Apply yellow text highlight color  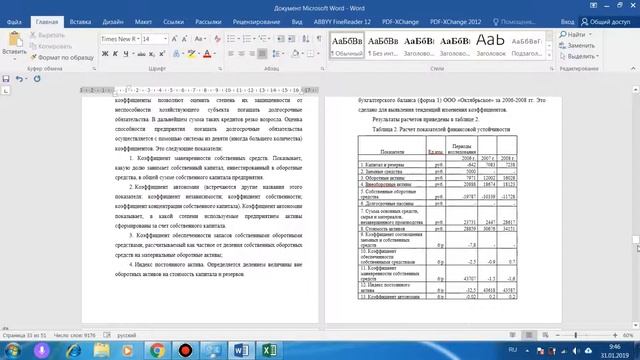[191, 53]
